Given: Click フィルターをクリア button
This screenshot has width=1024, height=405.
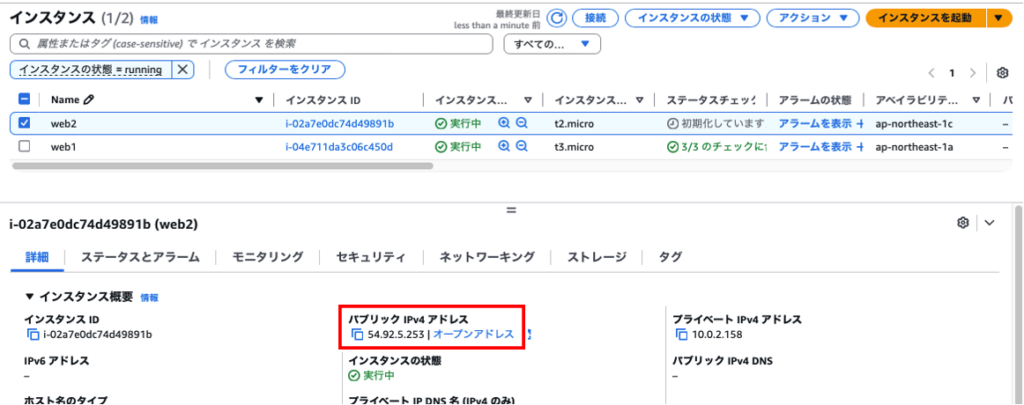Looking at the screenshot, I should (x=285, y=69).
